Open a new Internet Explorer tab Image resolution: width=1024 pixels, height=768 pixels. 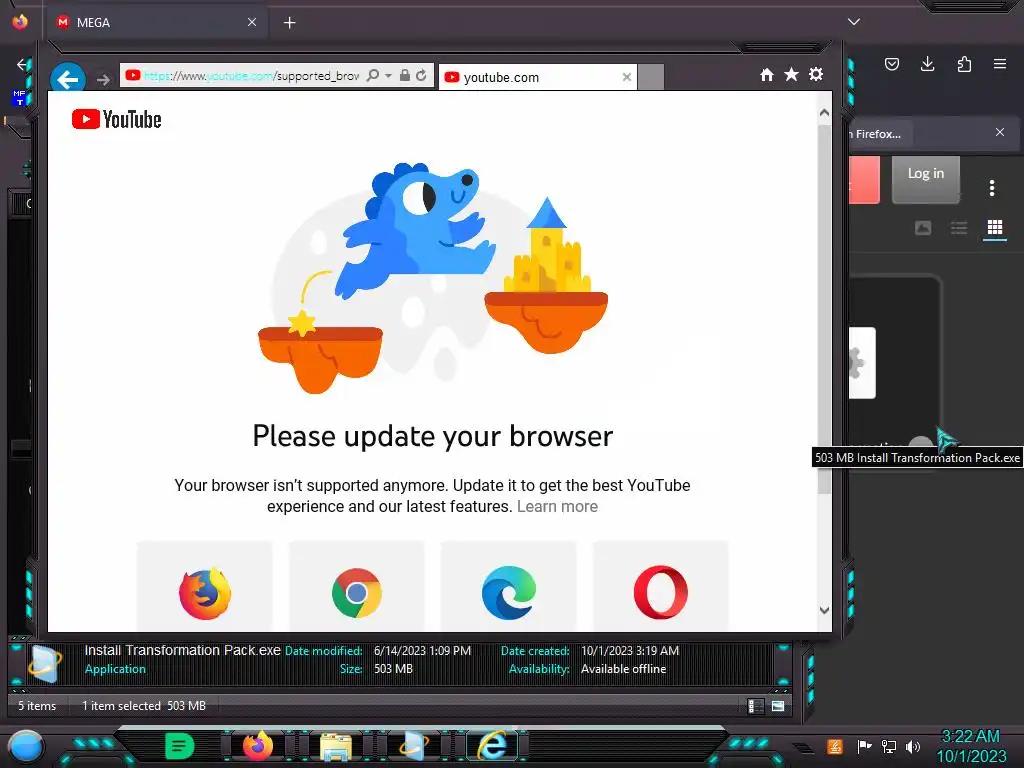pos(650,77)
